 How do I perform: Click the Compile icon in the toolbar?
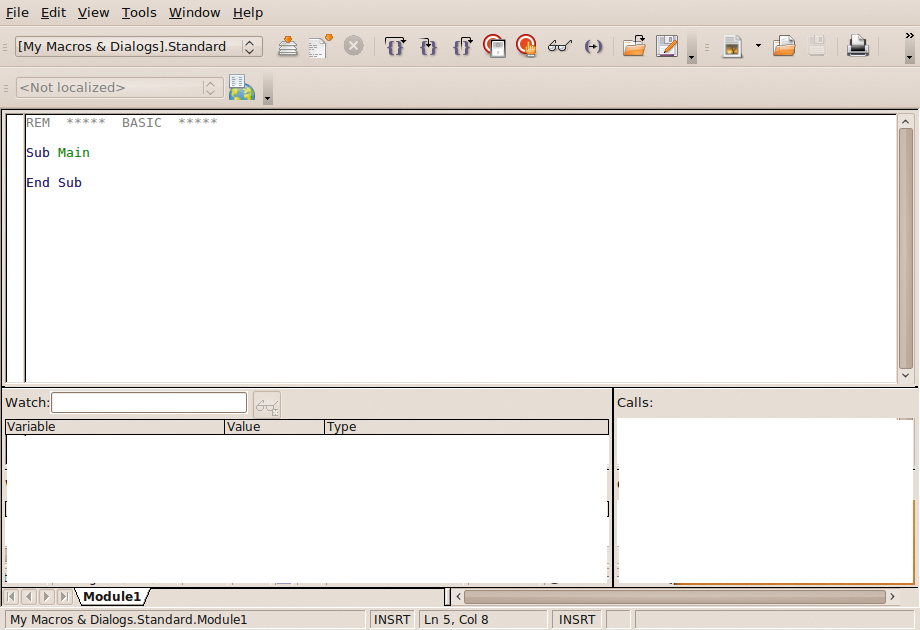tap(288, 46)
